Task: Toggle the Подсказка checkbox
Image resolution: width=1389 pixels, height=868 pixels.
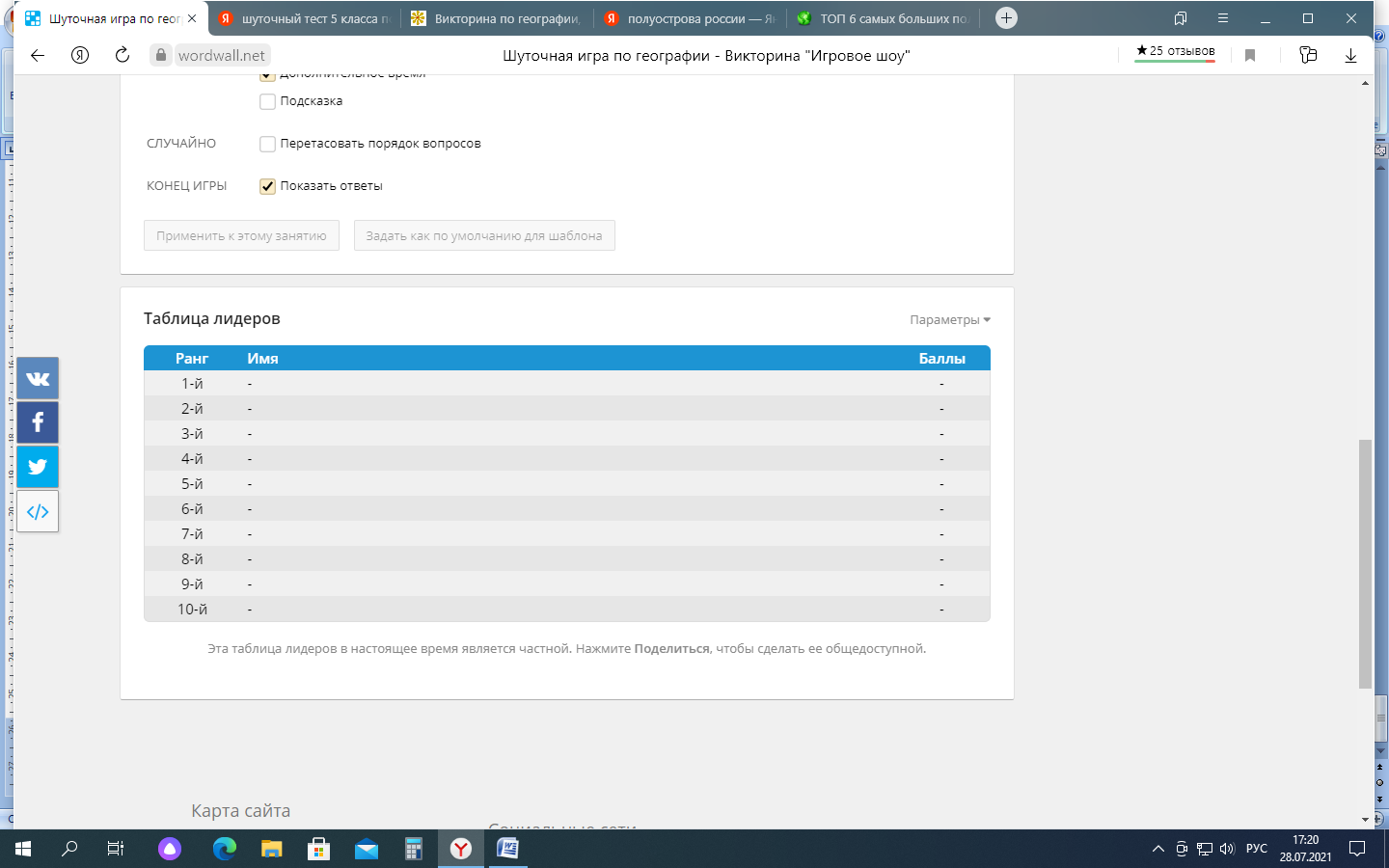Action: (x=268, y=101)
